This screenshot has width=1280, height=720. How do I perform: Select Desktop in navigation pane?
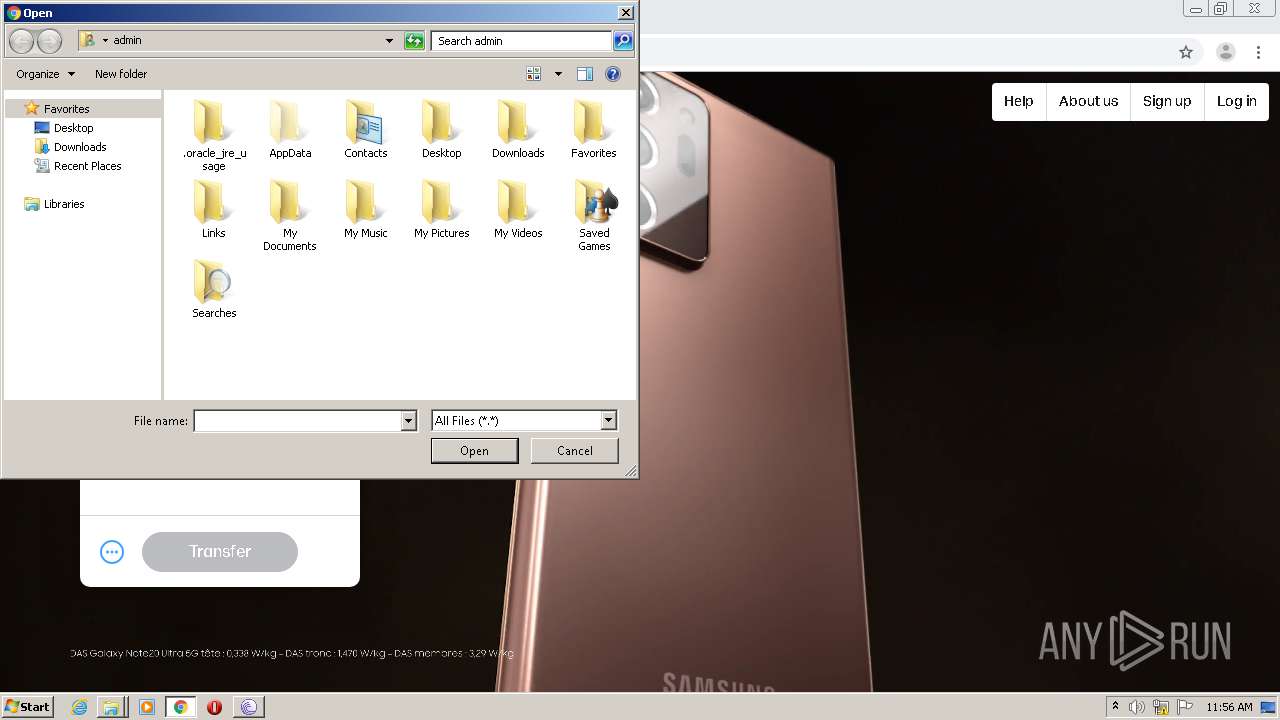coord(73,128)
